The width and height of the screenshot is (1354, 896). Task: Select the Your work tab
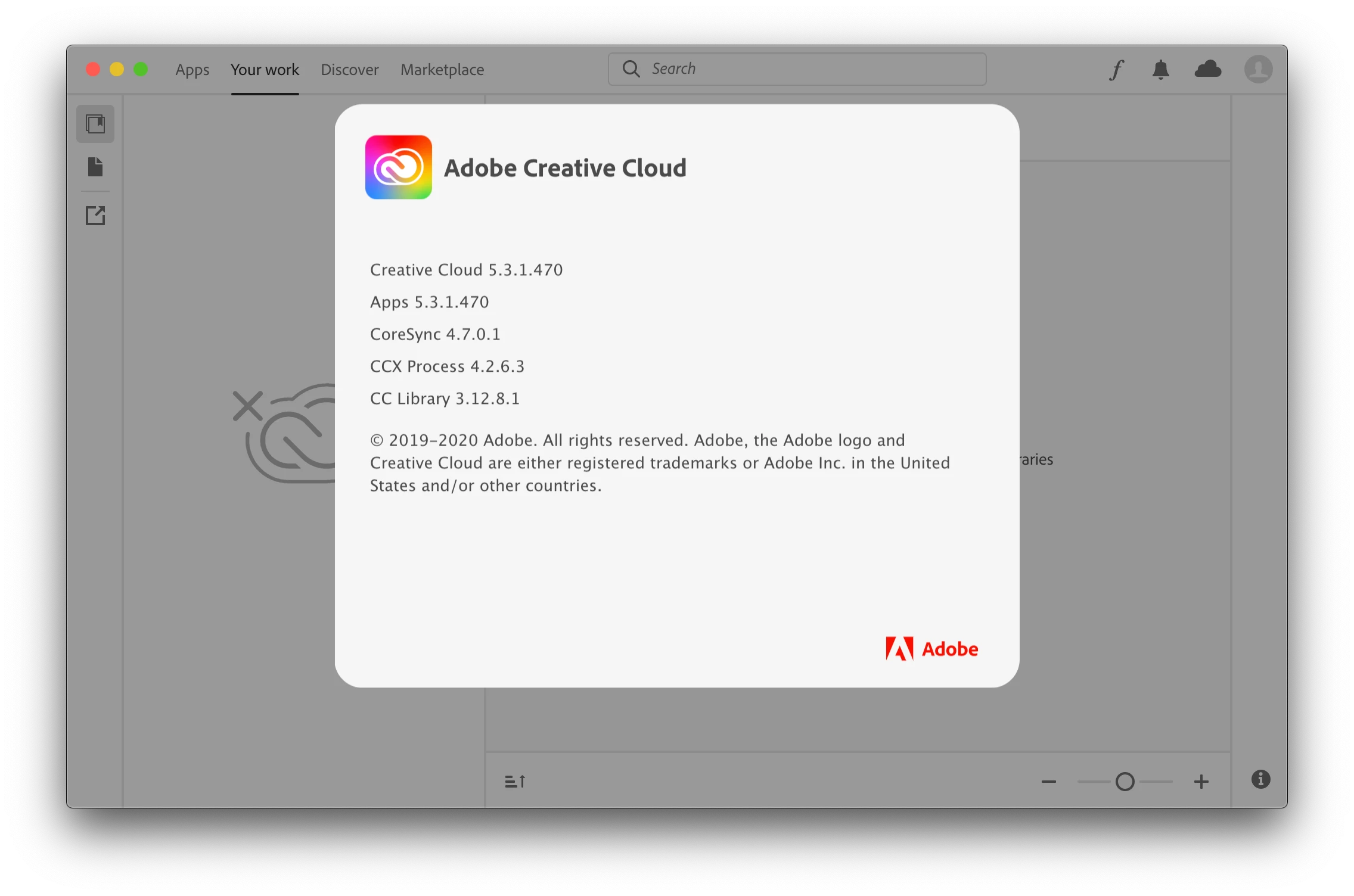coord(265,70)
